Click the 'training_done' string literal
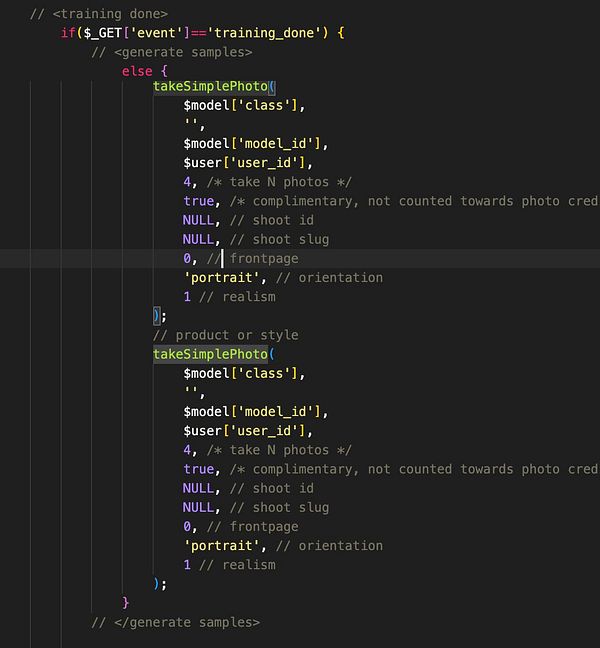Screen dimensions: 600x648 coord(264,33)
